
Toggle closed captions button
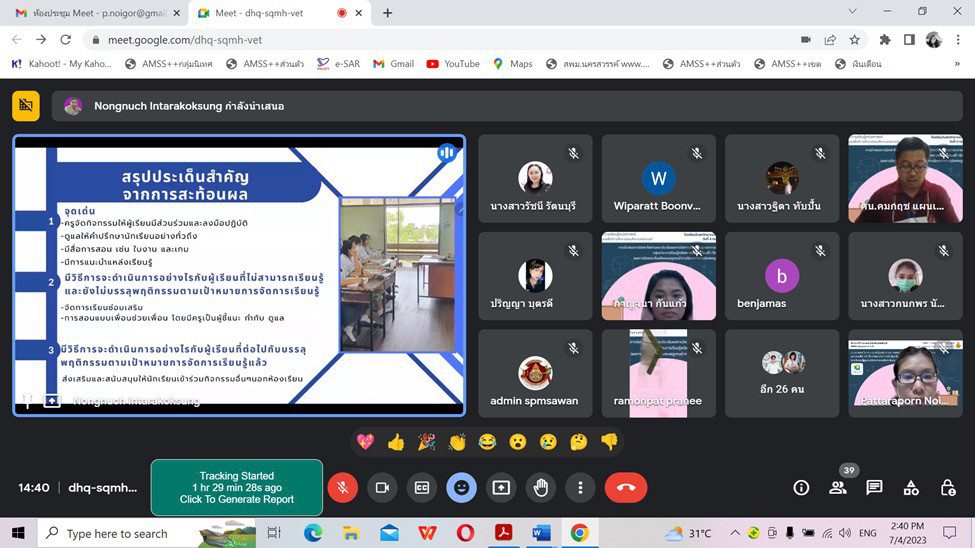coord(422,488)
